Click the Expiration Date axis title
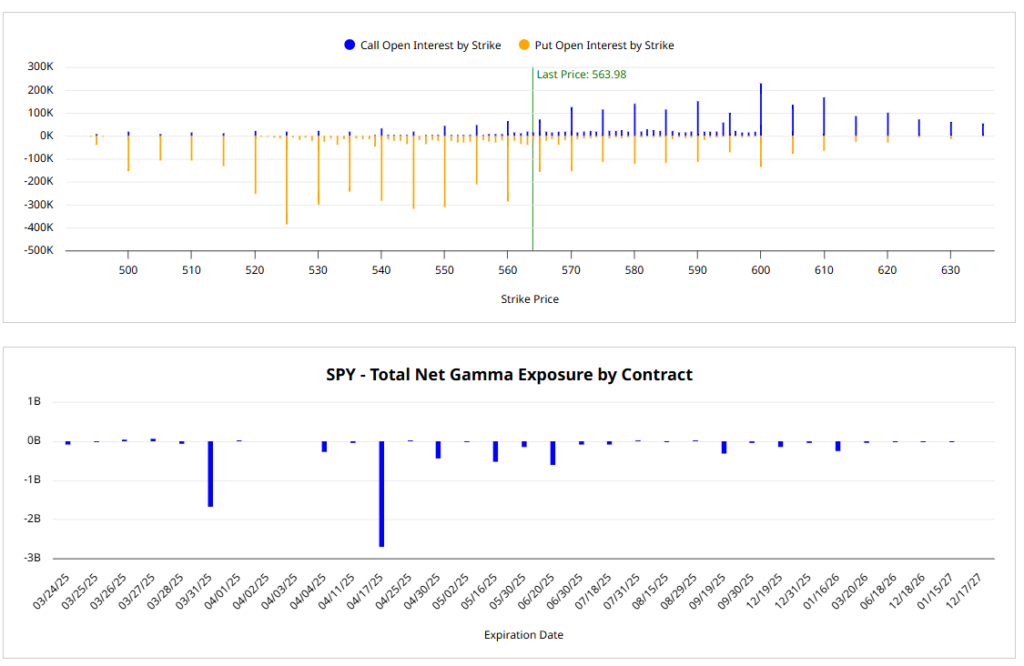This screenshot has height=666, width=1024. point(523,635)
